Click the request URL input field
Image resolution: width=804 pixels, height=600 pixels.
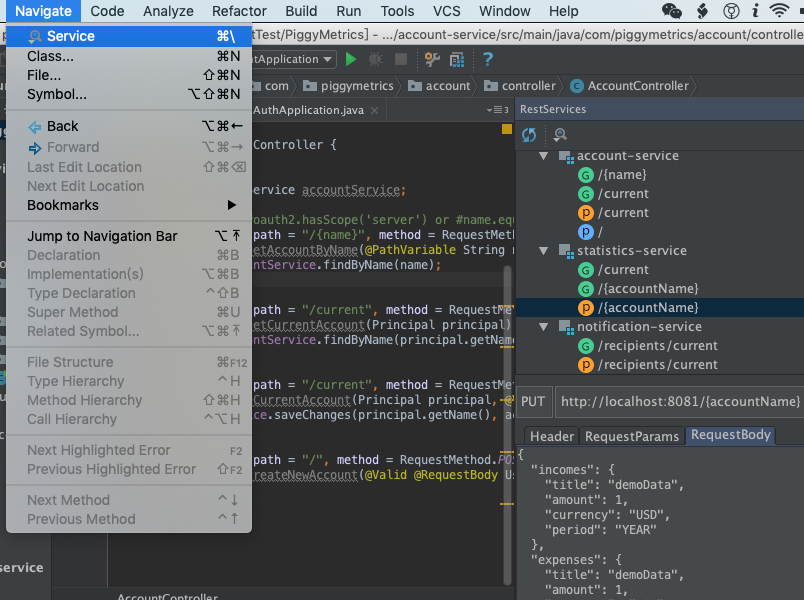(679, 402)
